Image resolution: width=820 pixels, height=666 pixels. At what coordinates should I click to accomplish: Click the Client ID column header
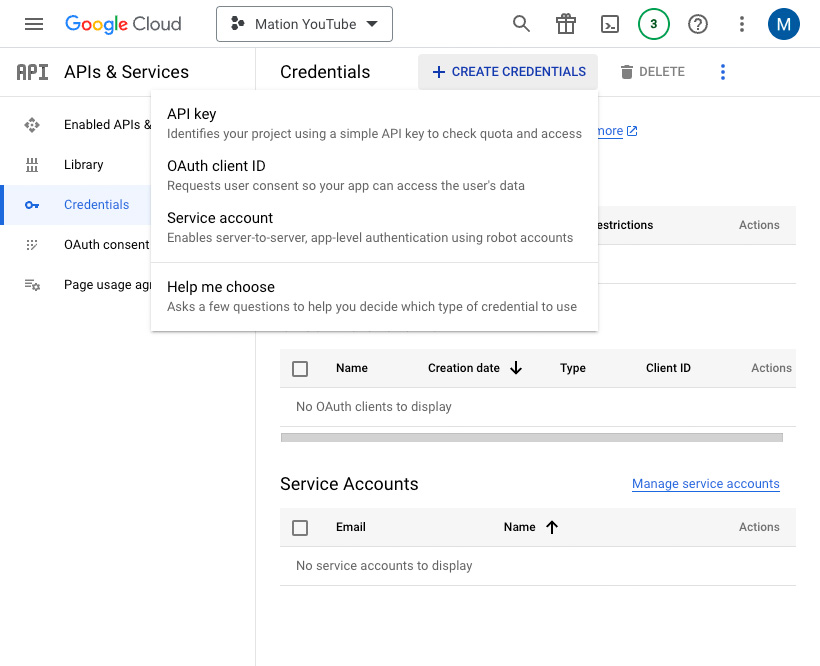tap(668, 368)
